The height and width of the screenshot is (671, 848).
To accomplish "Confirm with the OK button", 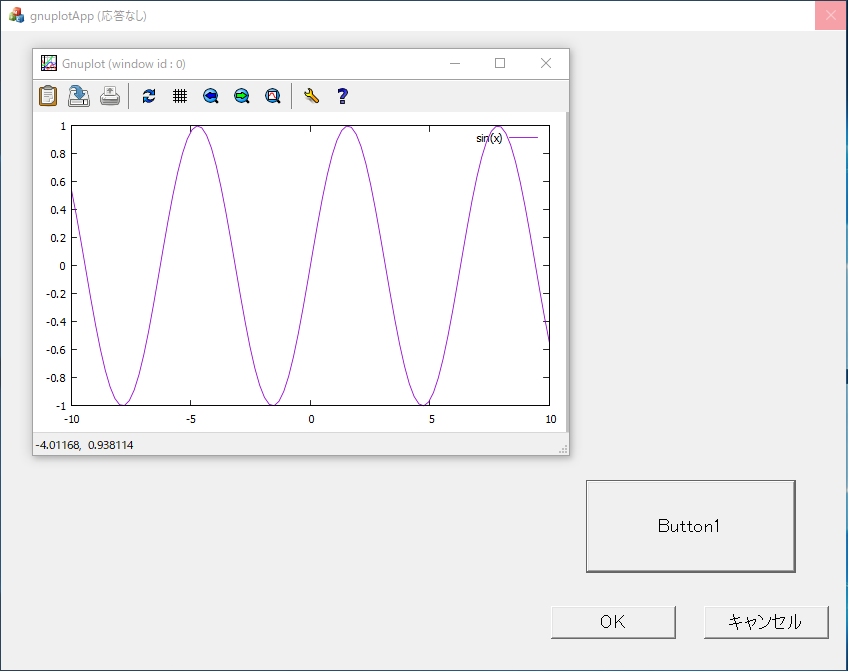I will [x=612, y=621].
